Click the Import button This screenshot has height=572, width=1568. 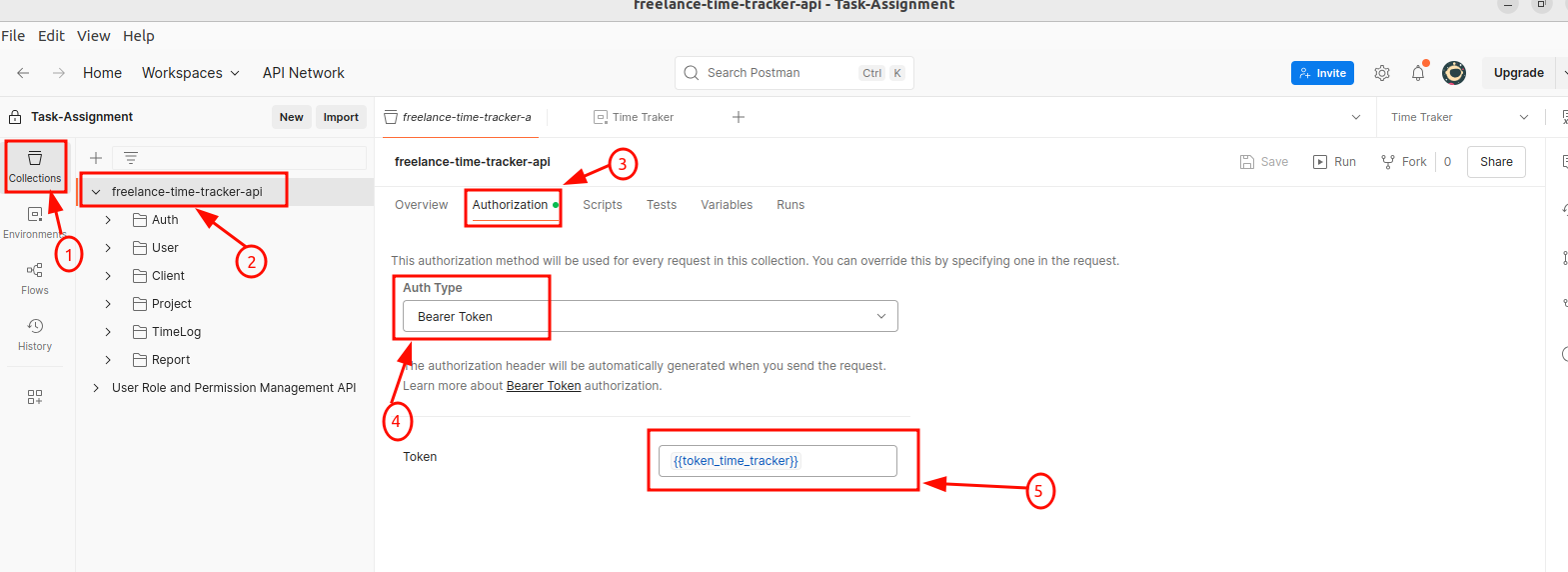click(x=341, y=117)
